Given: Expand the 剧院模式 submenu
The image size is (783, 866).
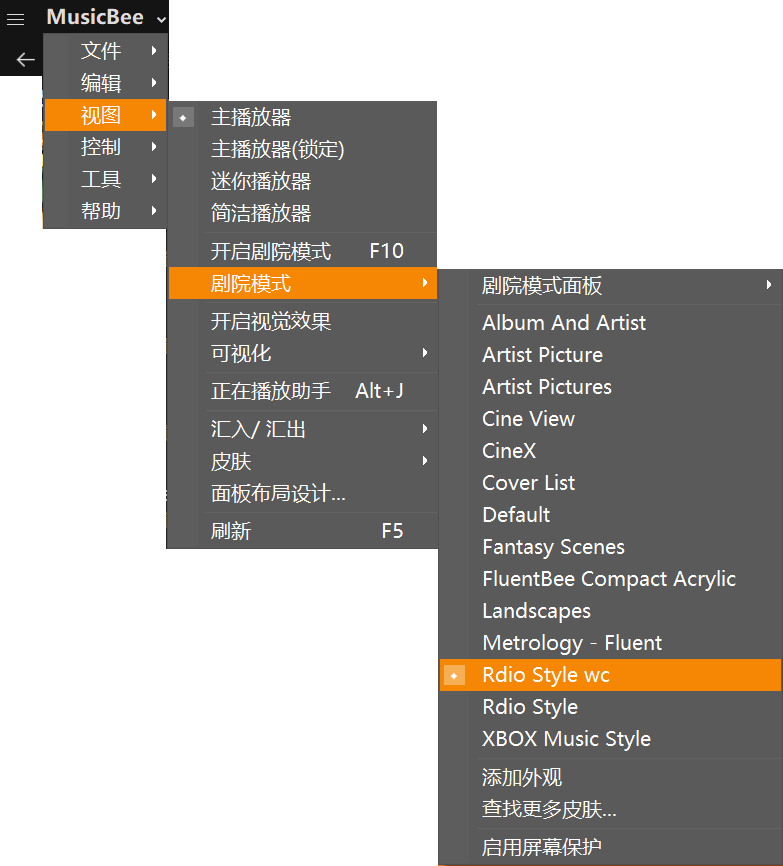Looking at the screenshot, I should coord(303,283).
